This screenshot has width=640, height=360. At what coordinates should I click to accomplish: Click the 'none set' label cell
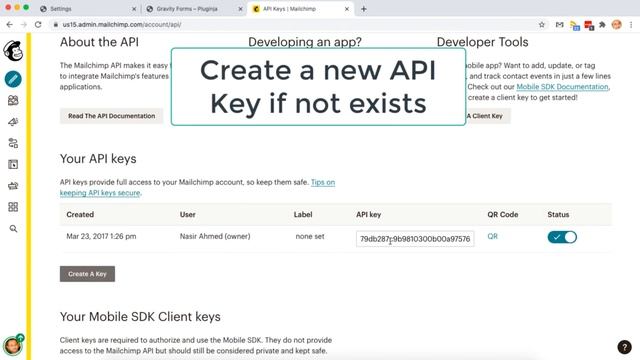[310, 236]
